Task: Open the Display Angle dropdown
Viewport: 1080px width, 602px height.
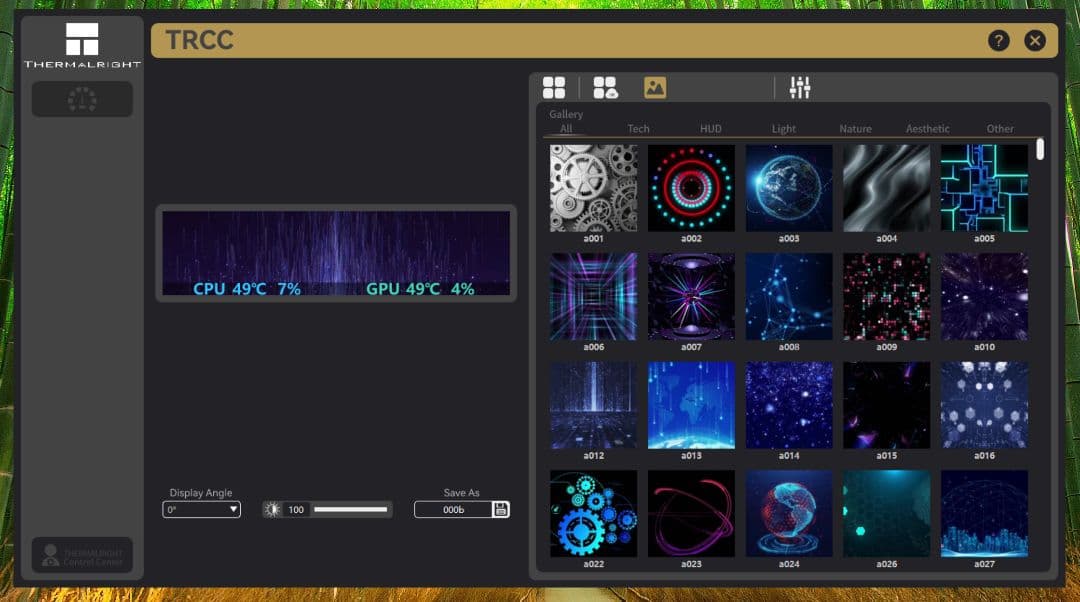Action: pos(201,509)
